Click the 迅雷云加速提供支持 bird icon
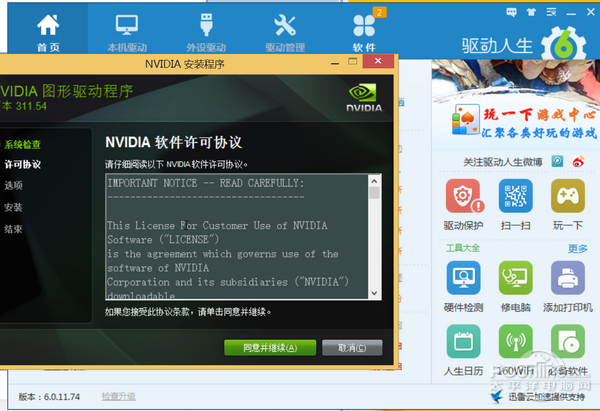 (497, 396)
